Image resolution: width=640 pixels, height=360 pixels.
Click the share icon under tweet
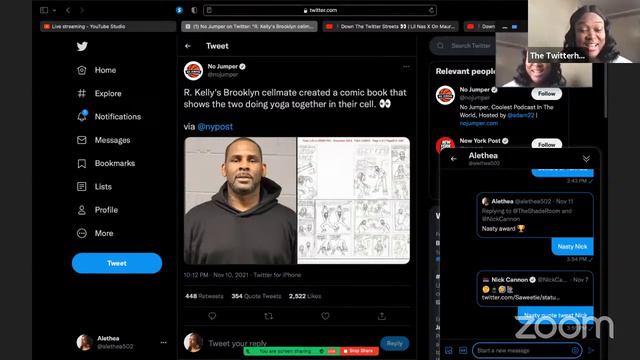[382, 316]
